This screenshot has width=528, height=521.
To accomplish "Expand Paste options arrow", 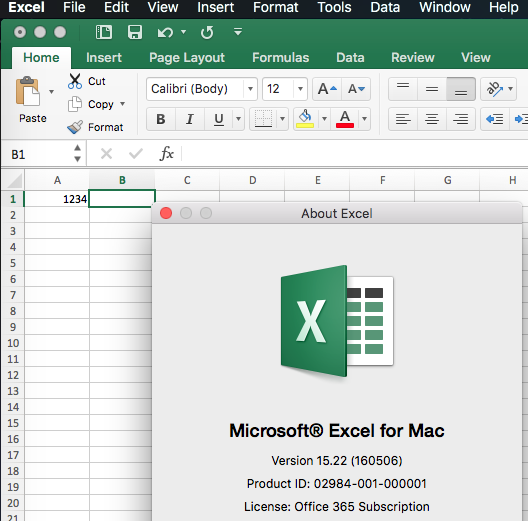I will pyautogui.click(x=52, y=92).
